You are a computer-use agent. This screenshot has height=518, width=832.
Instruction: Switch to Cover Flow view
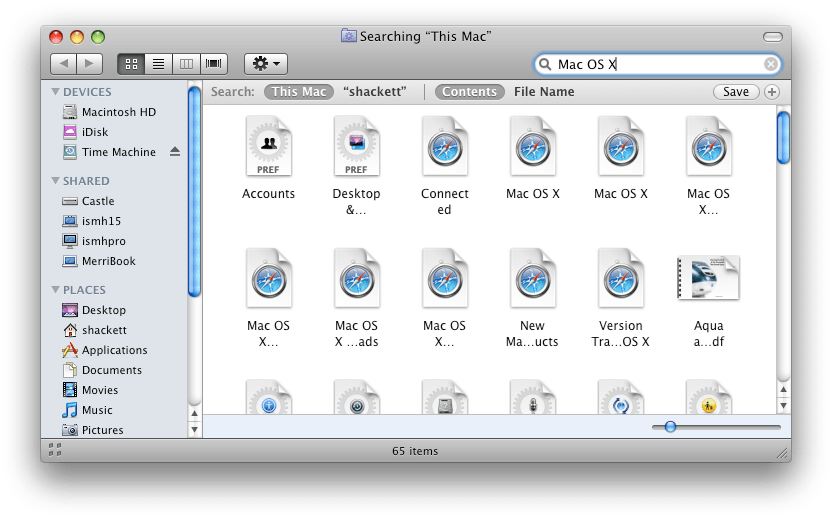212,64
